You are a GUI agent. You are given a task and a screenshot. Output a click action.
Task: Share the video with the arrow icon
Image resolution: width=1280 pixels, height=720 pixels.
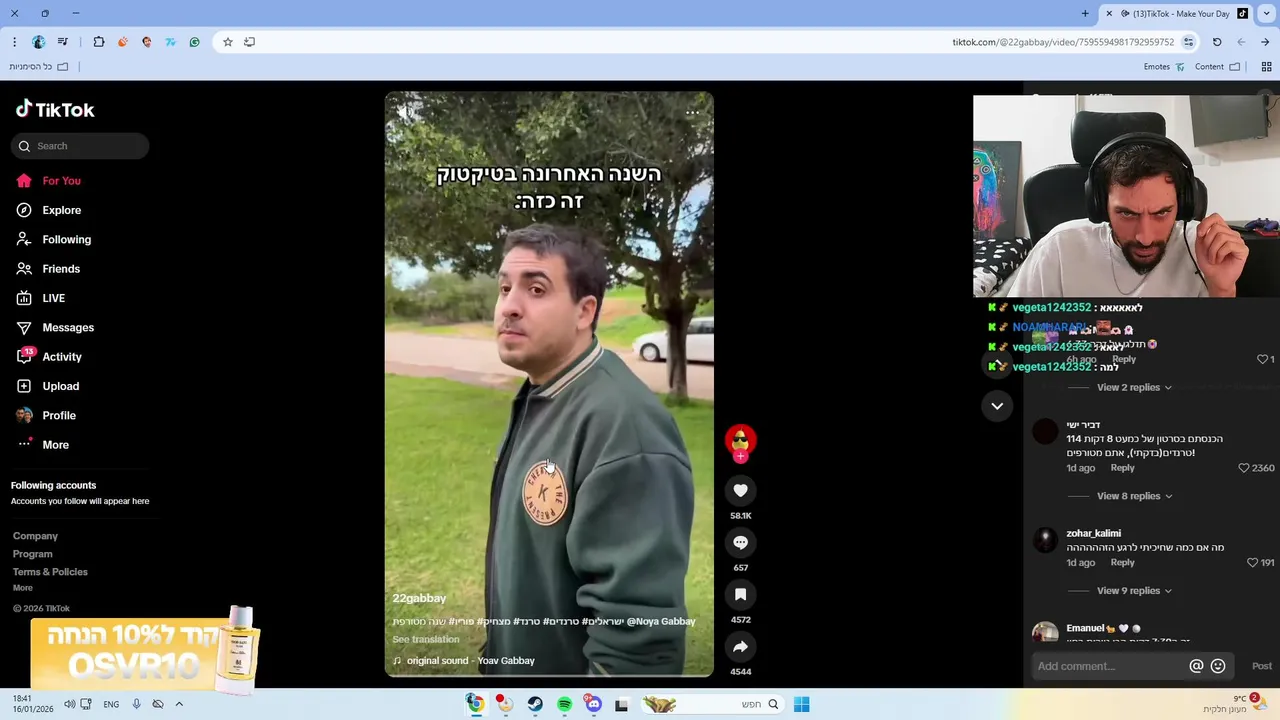pyautogui.click(x=740, y=647)
